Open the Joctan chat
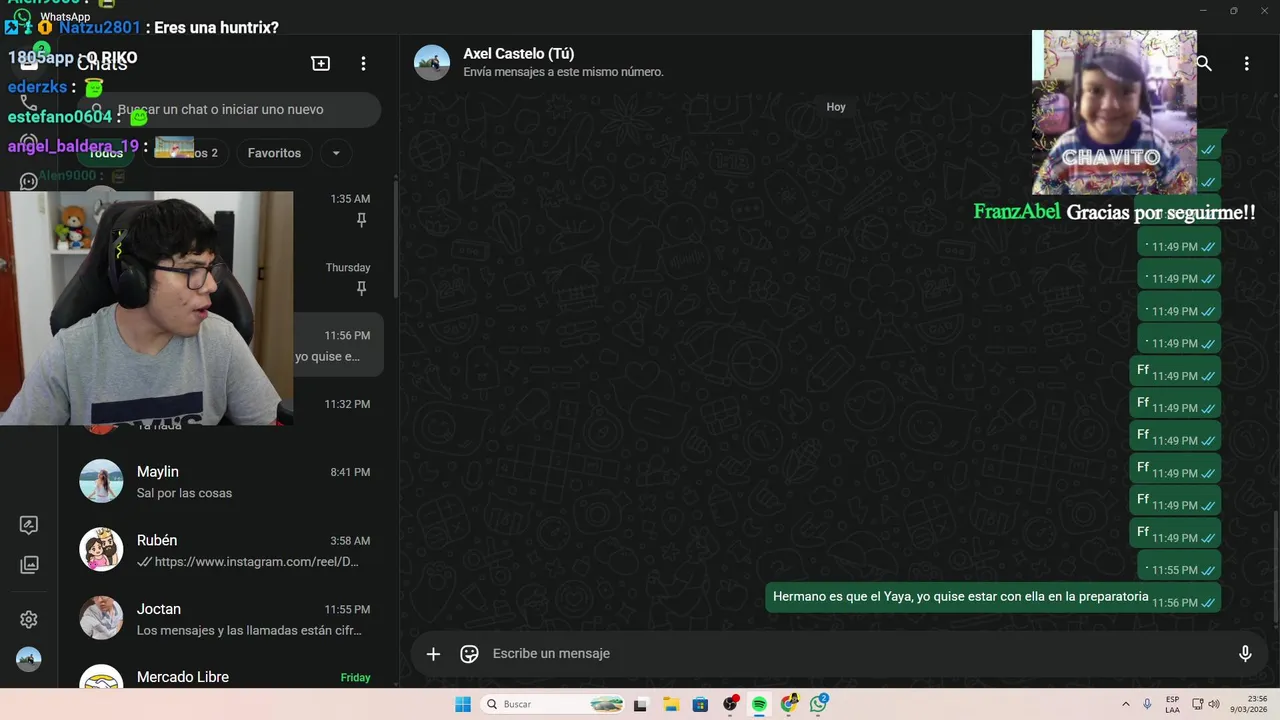 coord(226,619)
